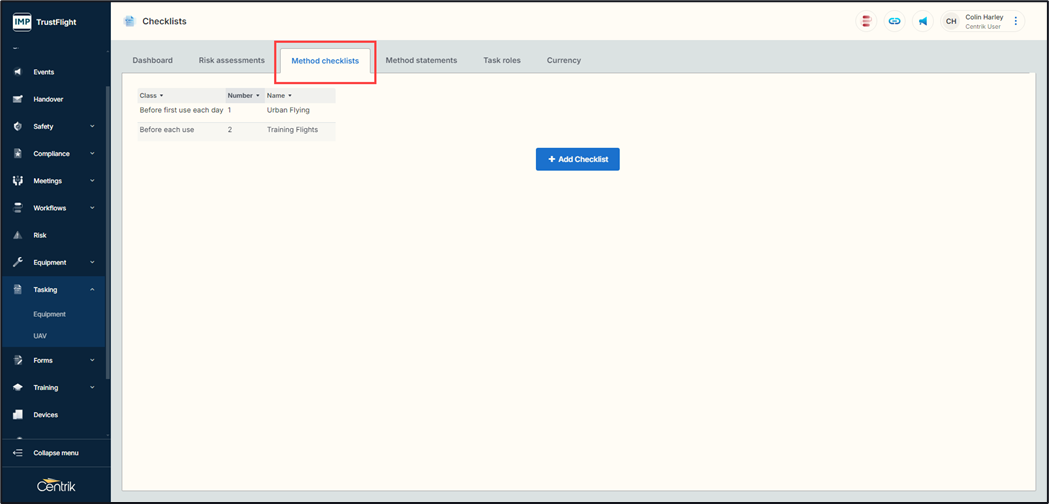The width and height of the screenshot is (1049, 504).
Task: Click the Add Checklist button
Action: [577, 159]
